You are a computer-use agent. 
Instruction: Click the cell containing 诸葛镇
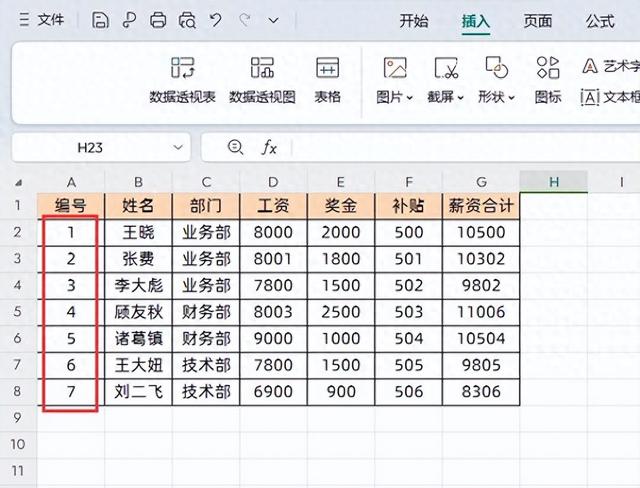(x=138, y=339)
